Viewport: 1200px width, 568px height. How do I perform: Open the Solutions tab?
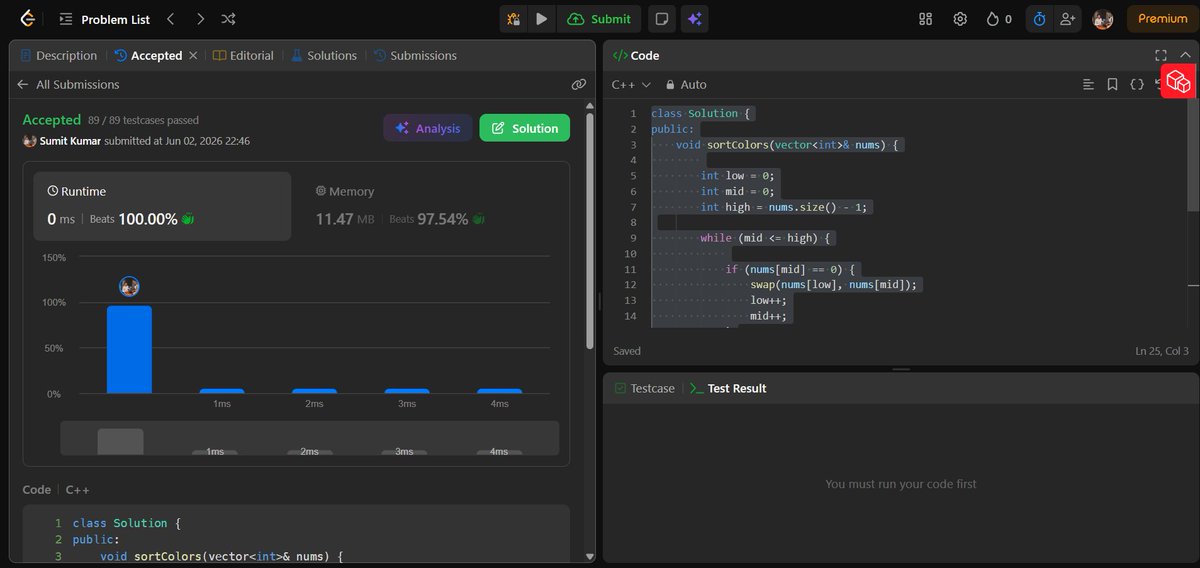click(x=323, y=56)
